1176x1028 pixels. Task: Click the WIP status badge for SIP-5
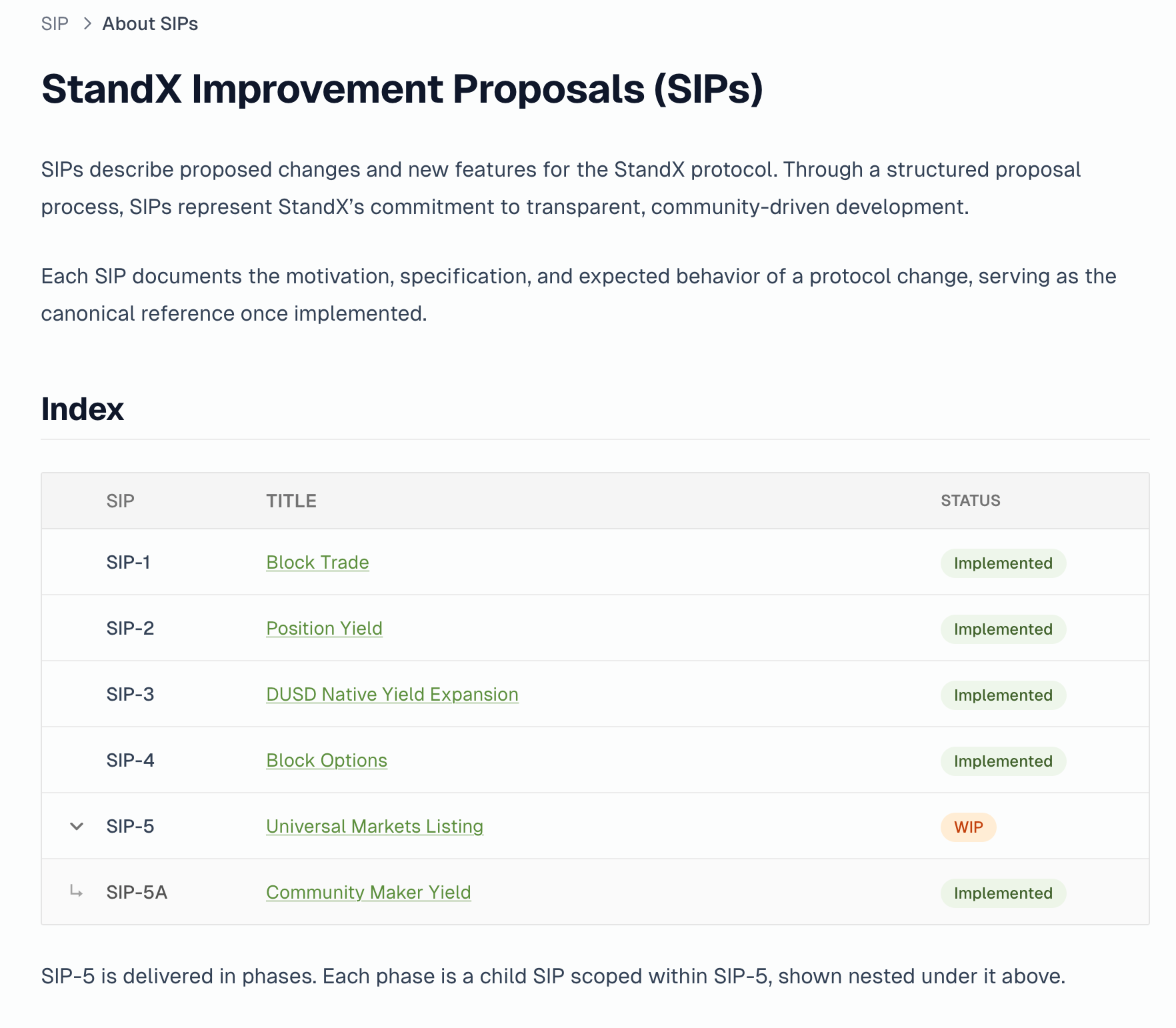click(x=968, y=827)
